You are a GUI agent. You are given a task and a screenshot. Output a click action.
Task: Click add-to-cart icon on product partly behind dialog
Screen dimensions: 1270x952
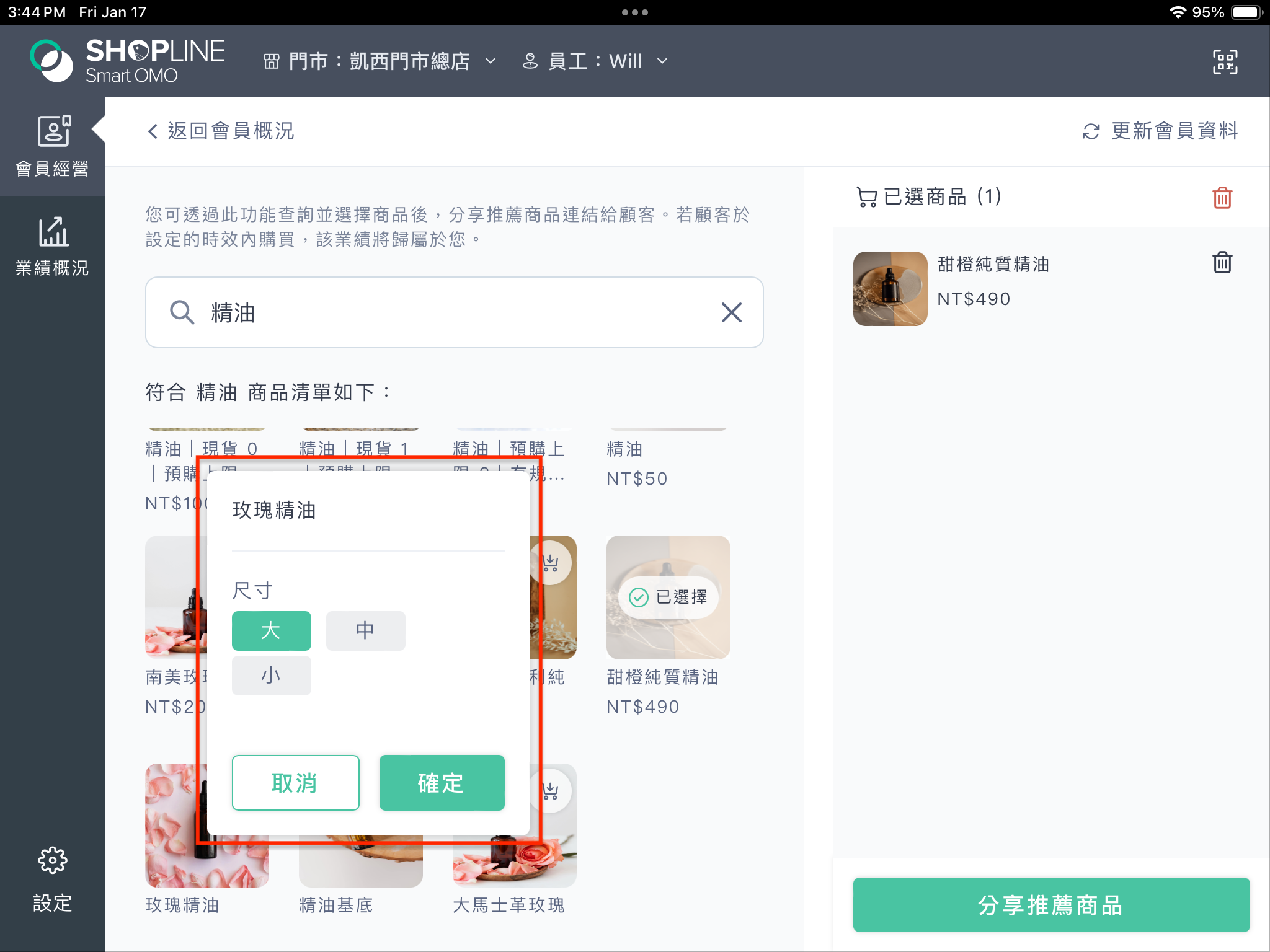pos(550,563)
